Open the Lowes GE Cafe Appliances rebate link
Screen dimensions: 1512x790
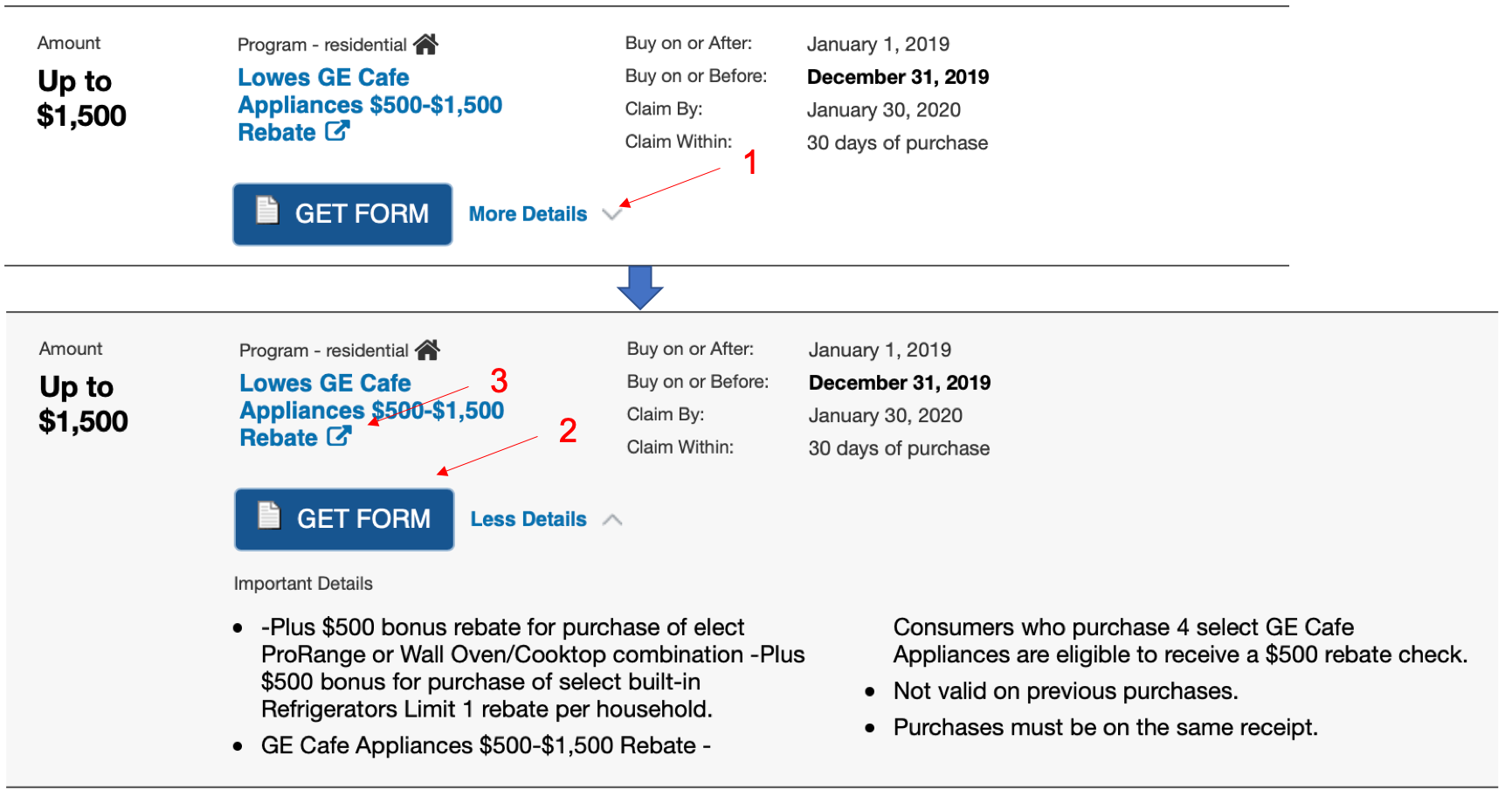(369, 104)
